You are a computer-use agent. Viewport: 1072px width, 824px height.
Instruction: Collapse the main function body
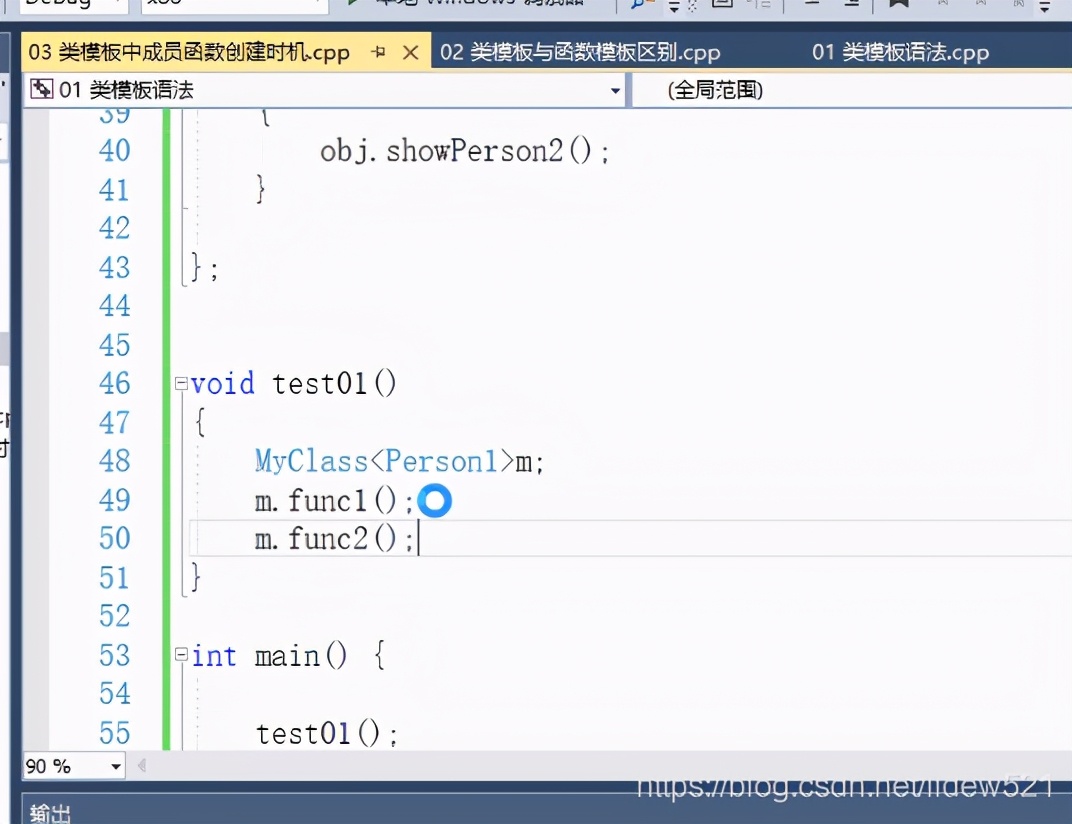coord(181,655)
